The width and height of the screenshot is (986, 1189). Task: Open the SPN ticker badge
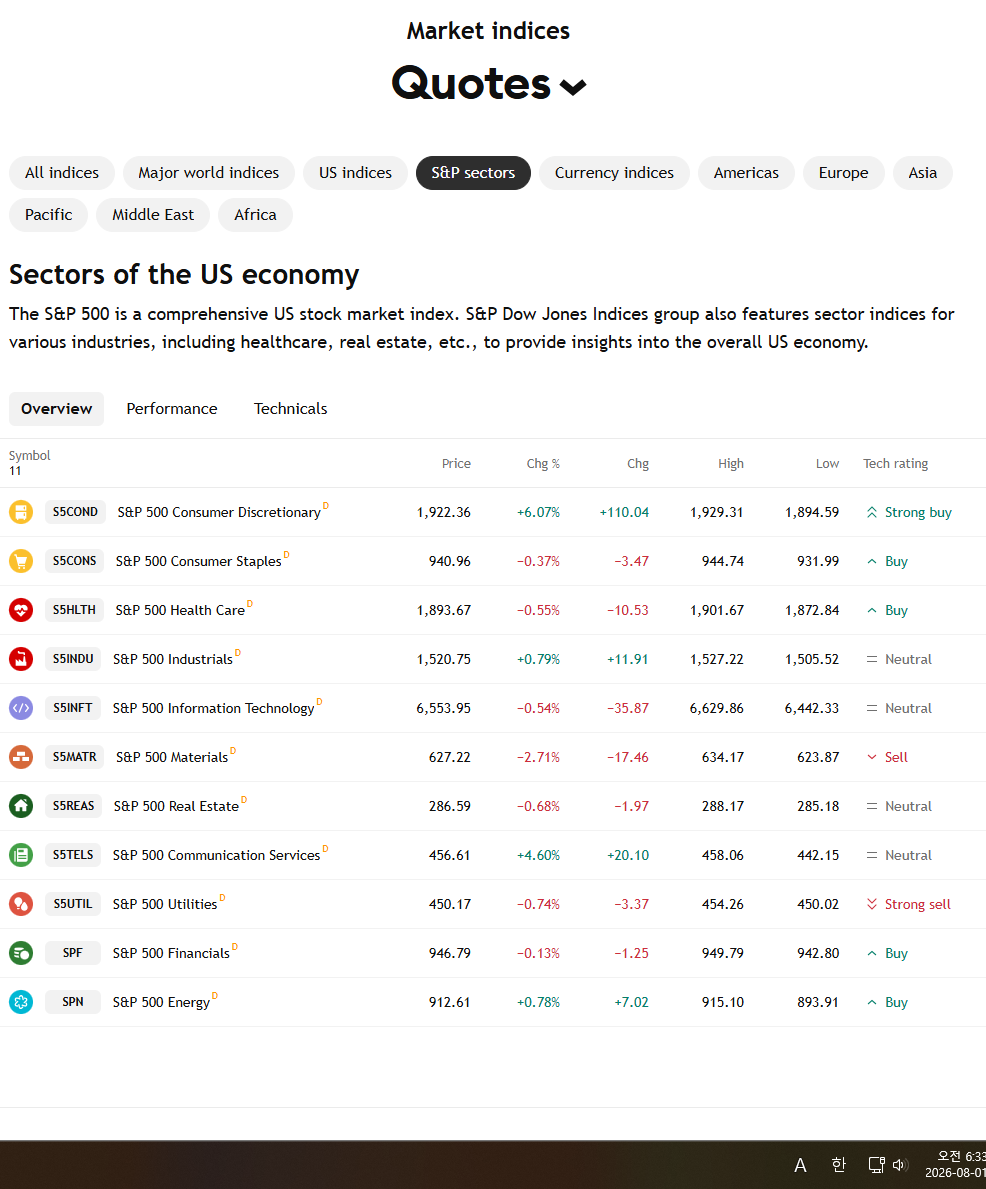[73, 1002]
